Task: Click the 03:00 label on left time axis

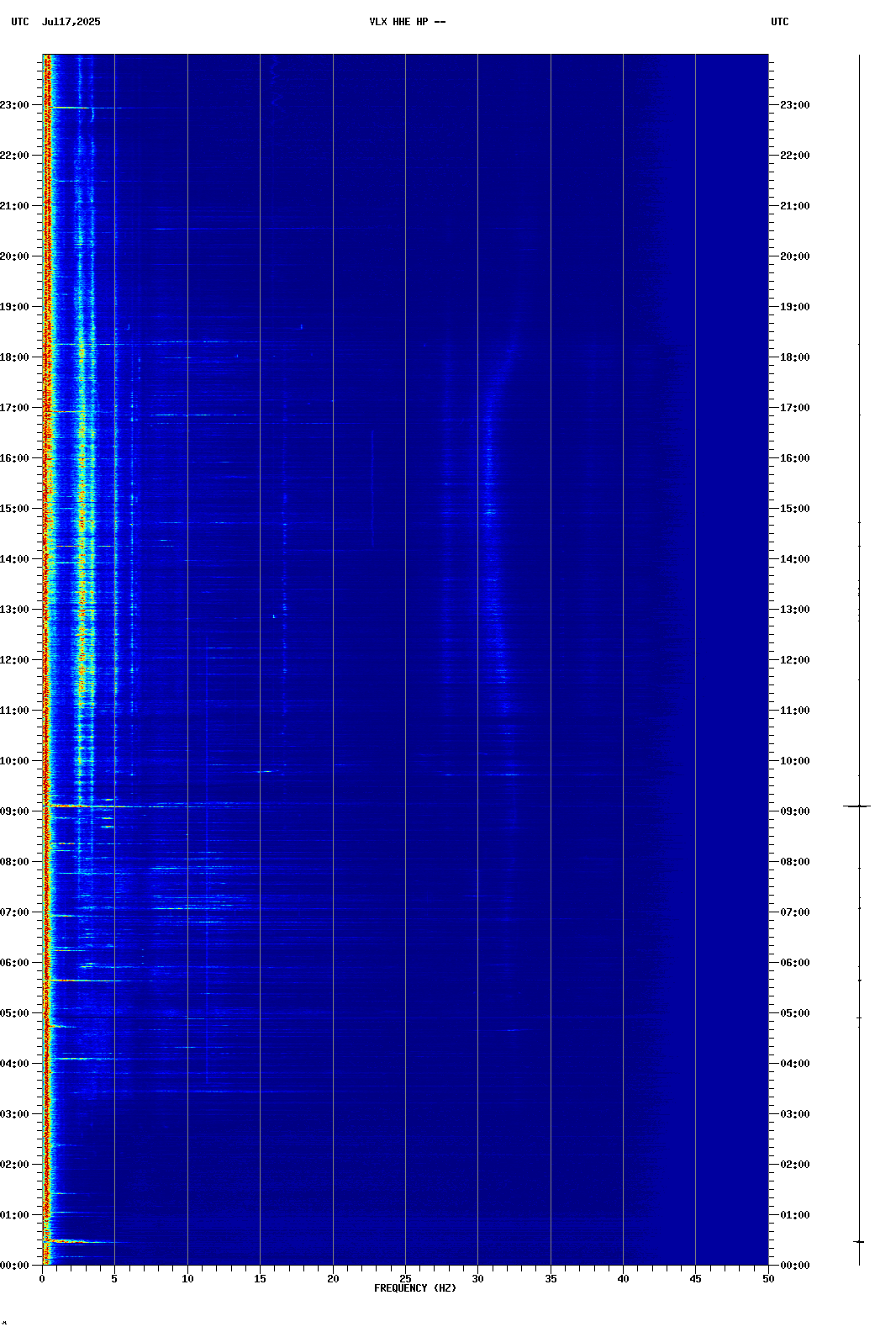Action: (x=14, y=1114)
